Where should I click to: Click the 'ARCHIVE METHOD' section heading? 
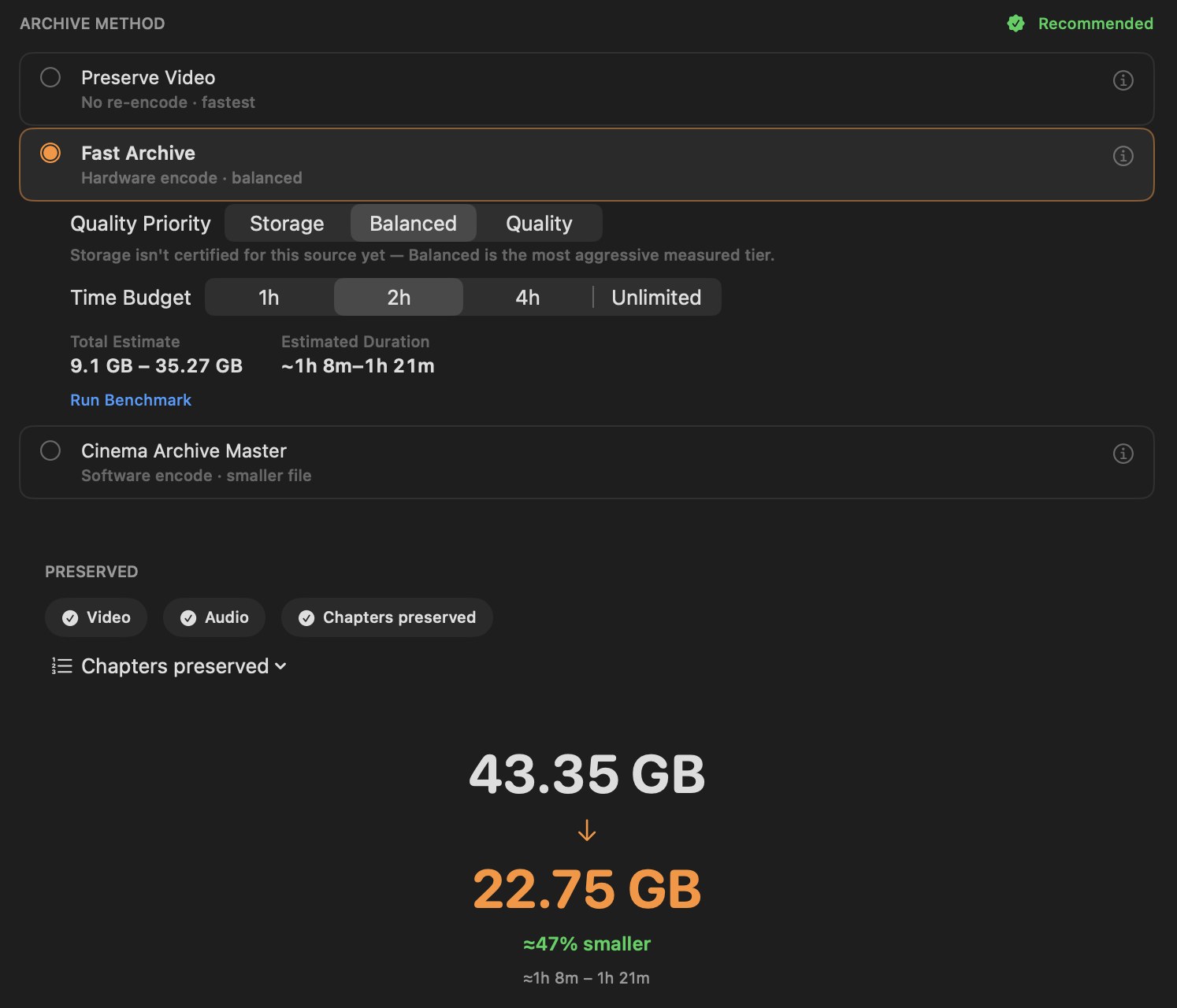tap(92, 24)
